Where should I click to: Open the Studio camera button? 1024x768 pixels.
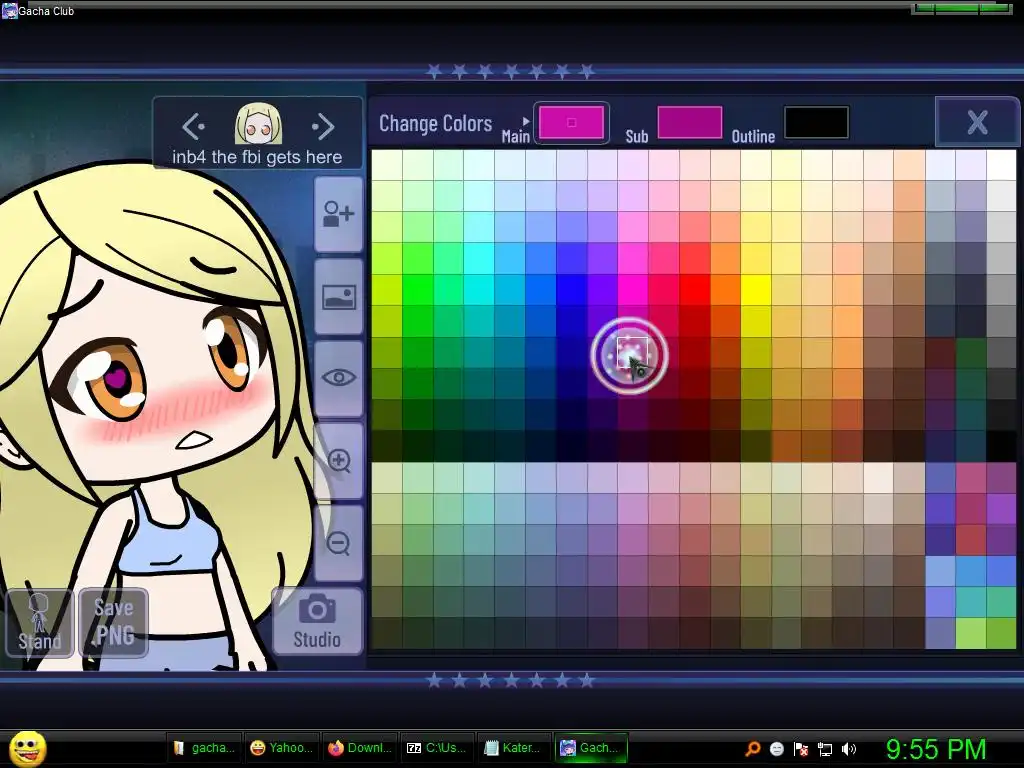click(317, 621)
